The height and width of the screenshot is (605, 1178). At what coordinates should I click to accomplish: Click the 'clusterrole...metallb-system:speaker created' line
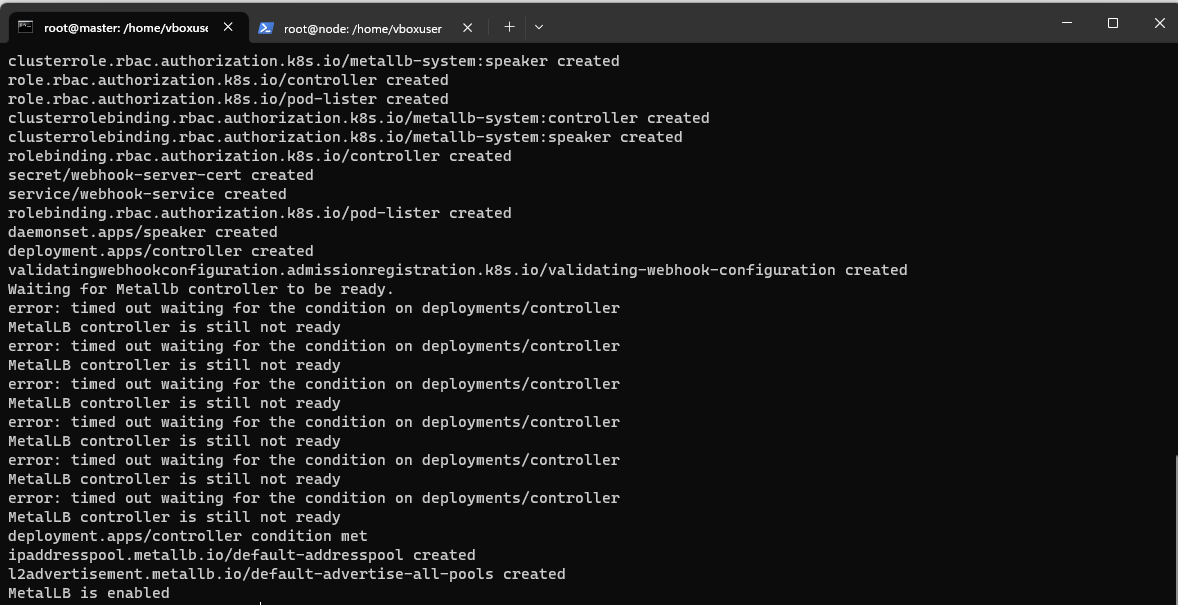click(314, 61)
